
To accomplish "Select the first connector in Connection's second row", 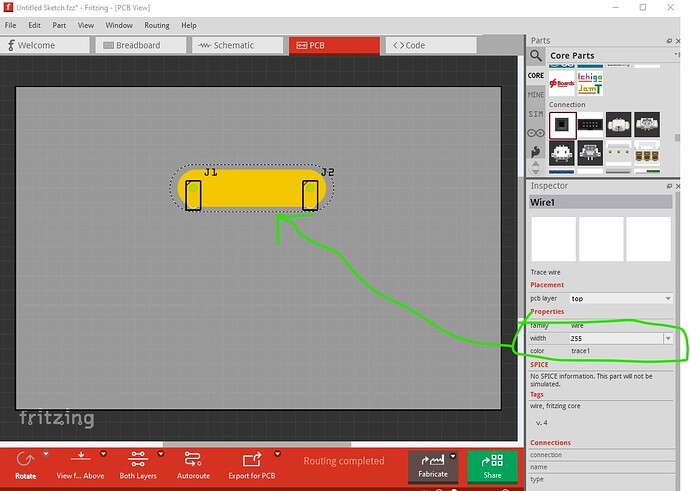I will coord(562,153).
